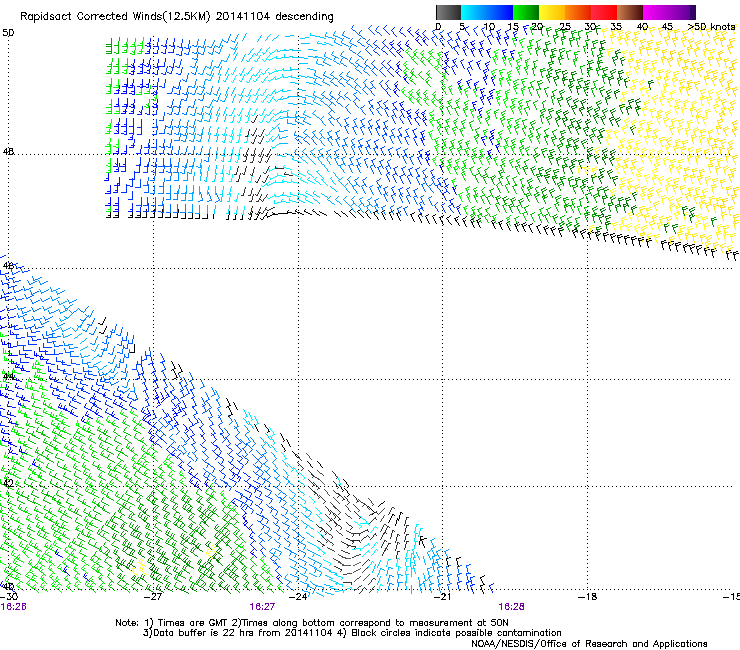Image resolution: width=740 pixels, height=650 pixels.
Task: Click the legend scale label "25"
Action: (x=565, y=27)
